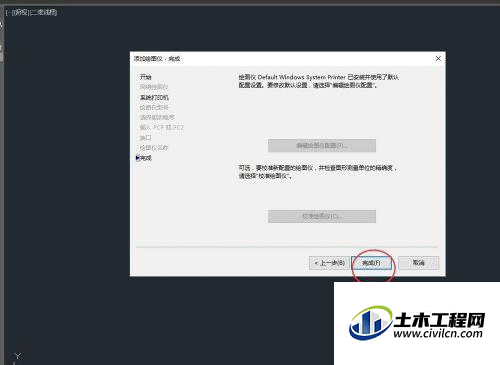Viewport: 500px width, 365px height.
Task: Select the 系统打印机 step in wizard list
Action: click(154, 97)
